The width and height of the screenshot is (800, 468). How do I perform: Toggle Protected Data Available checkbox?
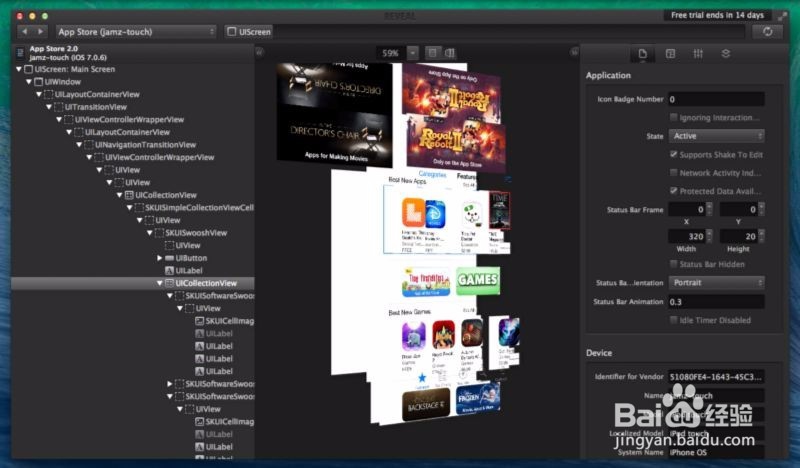pos(673,191)
